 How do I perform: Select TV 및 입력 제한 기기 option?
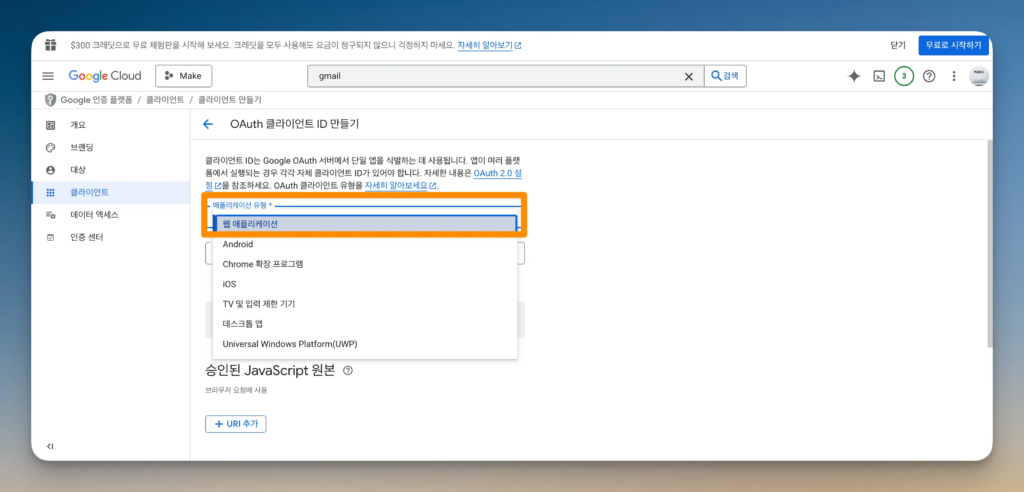coord(365,304)
